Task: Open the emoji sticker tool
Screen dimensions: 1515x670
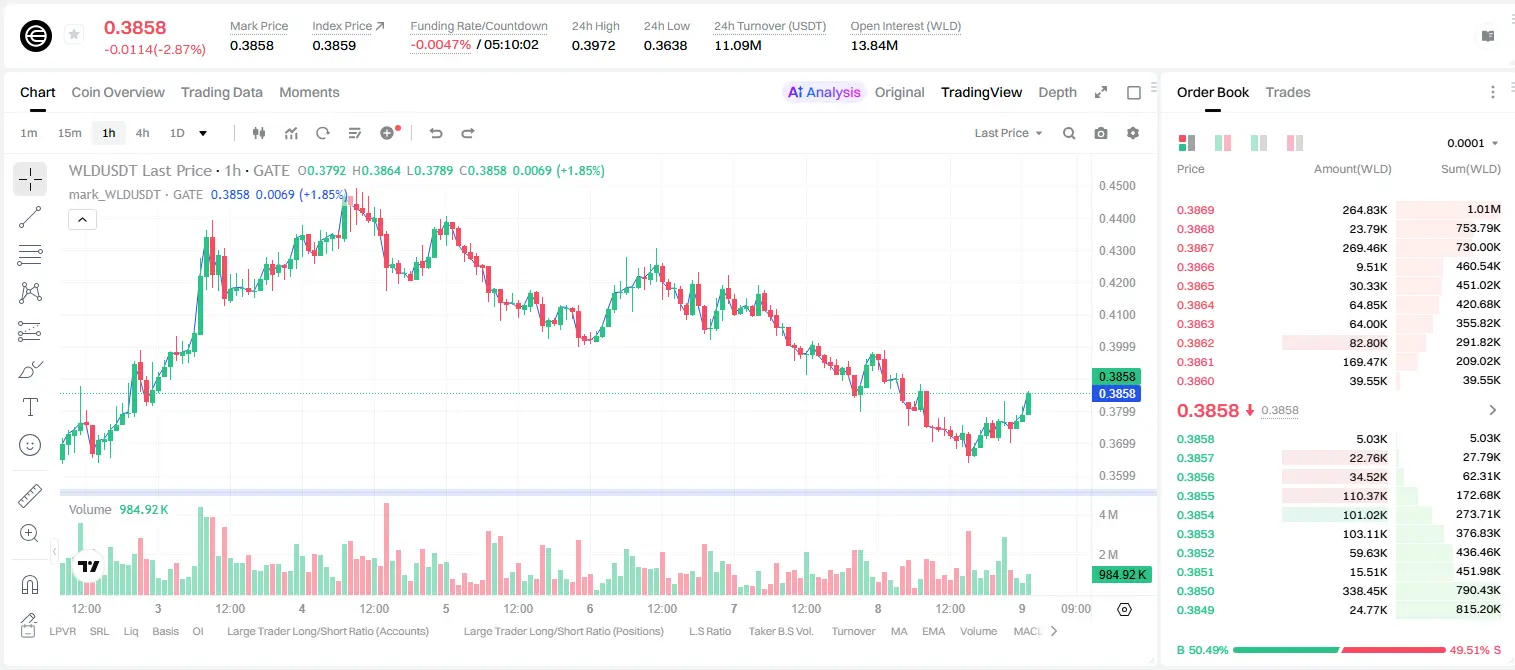Action: tap(30, 445)
